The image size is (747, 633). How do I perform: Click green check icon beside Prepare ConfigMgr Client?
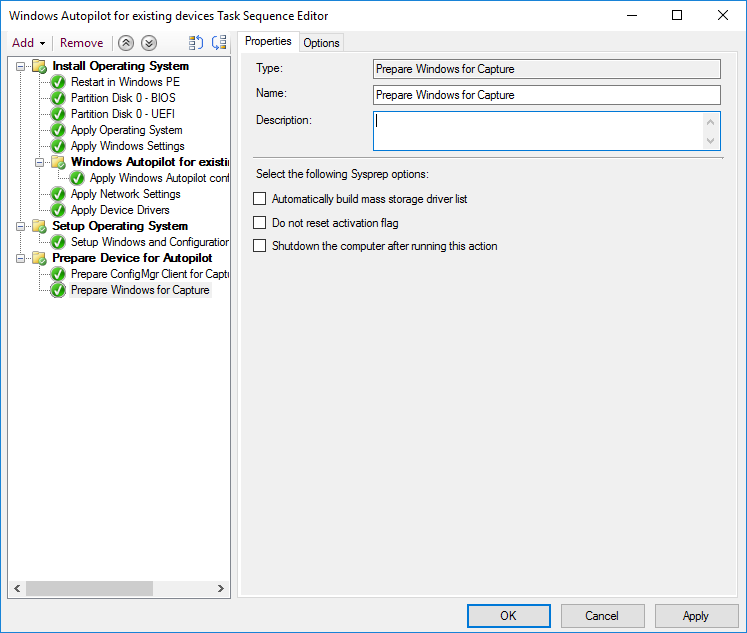[x=58, y=274]
